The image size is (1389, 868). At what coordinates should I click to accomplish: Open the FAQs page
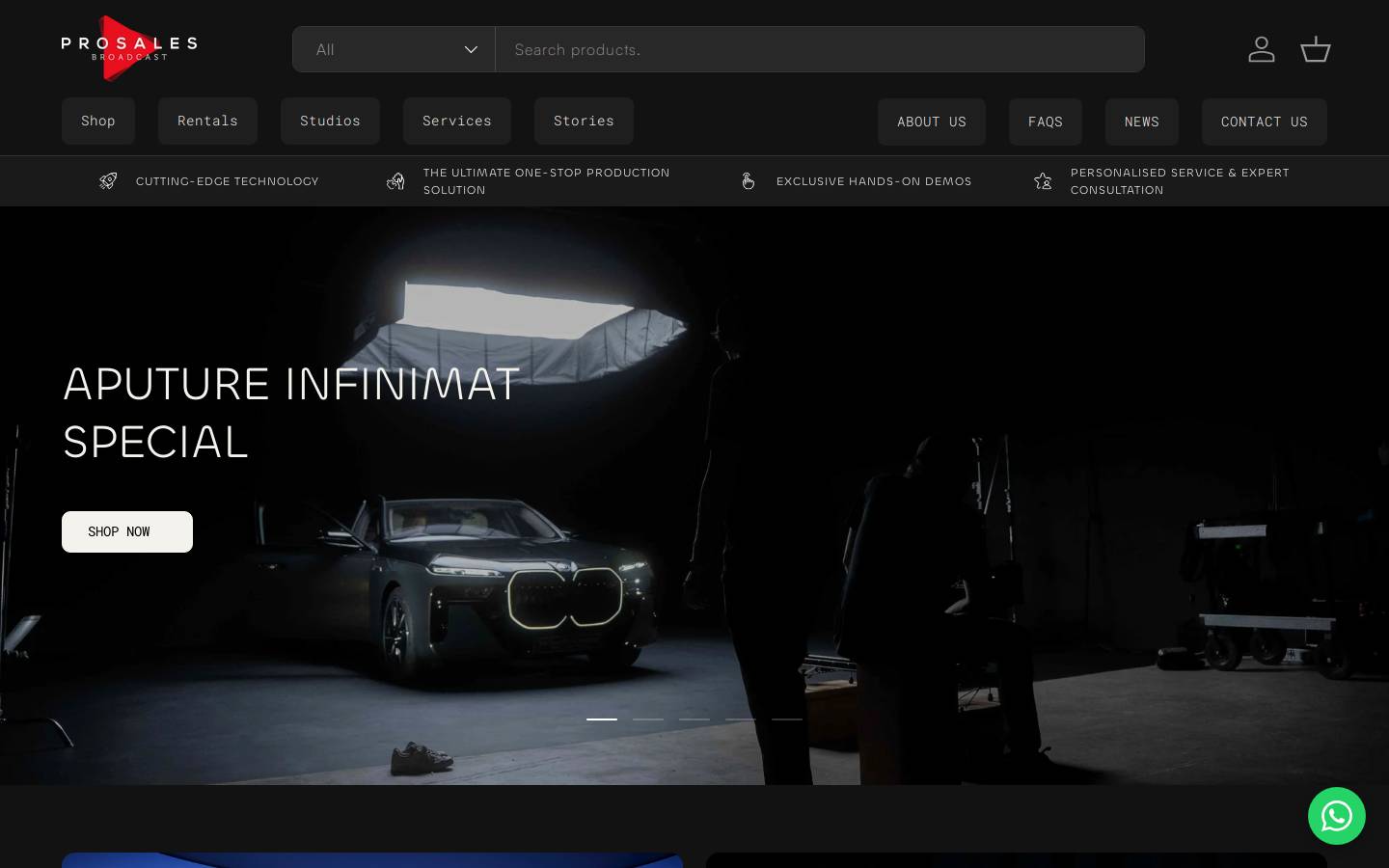1046,122
